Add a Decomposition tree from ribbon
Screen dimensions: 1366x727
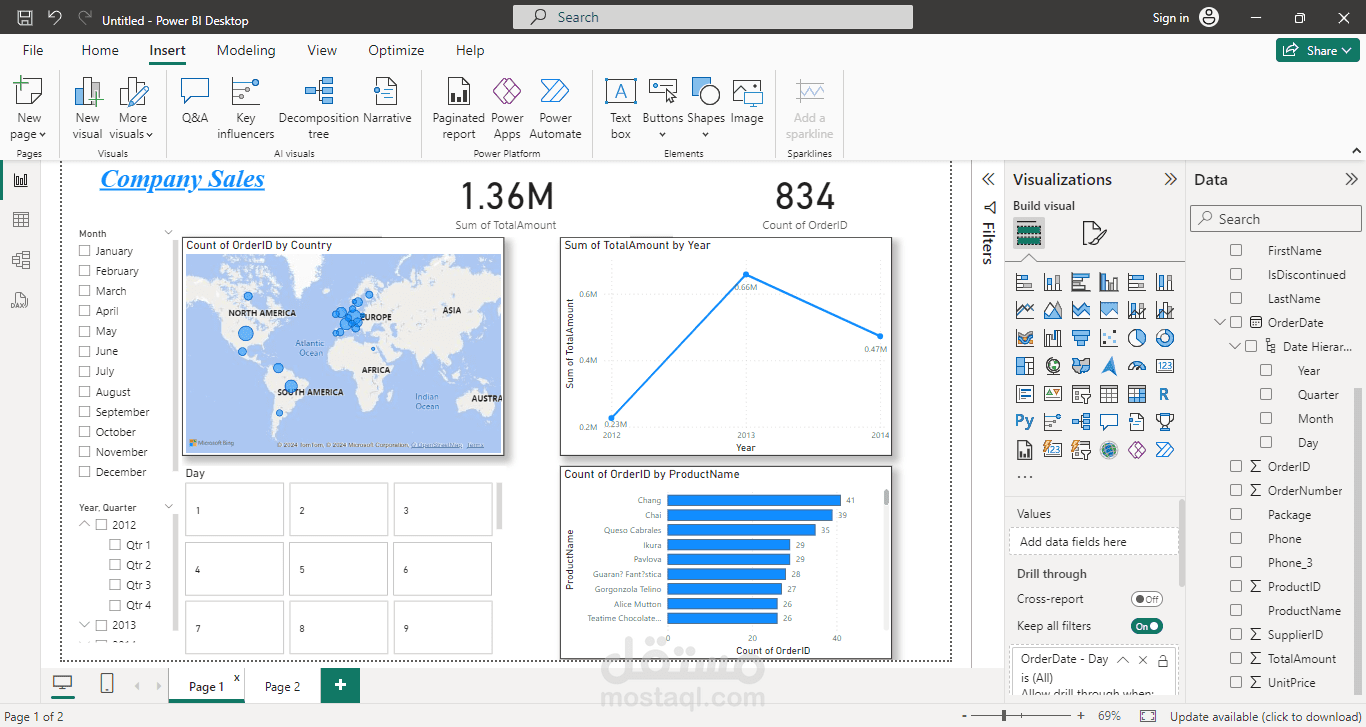(318, 109)
